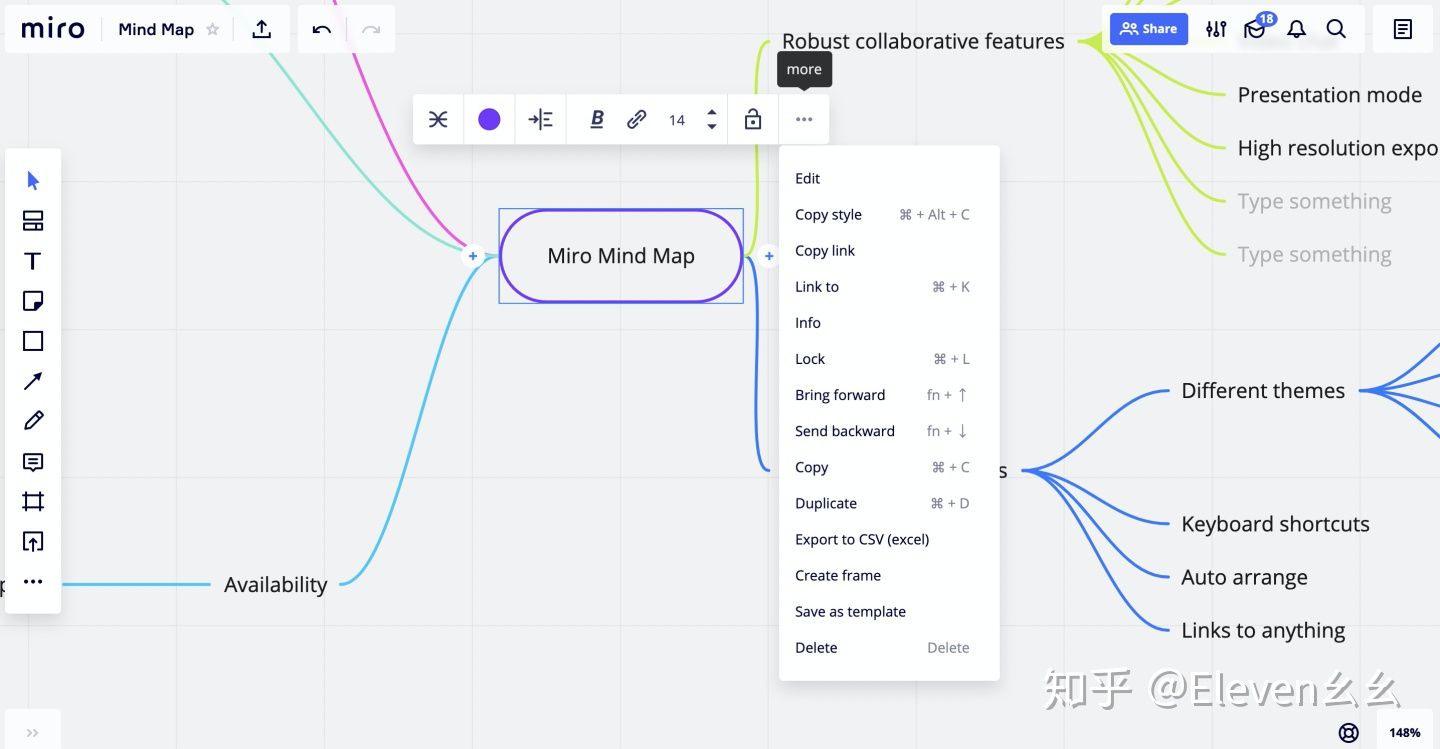Screen dimensions: 1440x749
Task: Open the notes panel icon
Action: (x=1403, y=29)
